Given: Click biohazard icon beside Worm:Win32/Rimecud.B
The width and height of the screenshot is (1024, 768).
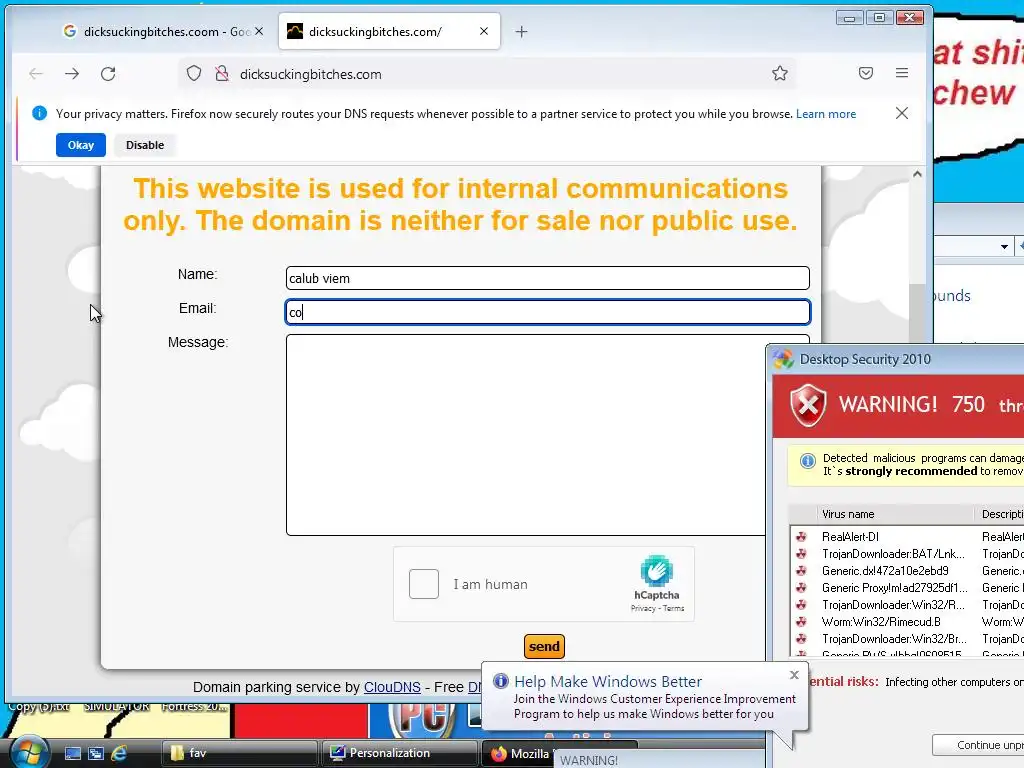Looking at the screenshot, I should click(x=801, y=622).
